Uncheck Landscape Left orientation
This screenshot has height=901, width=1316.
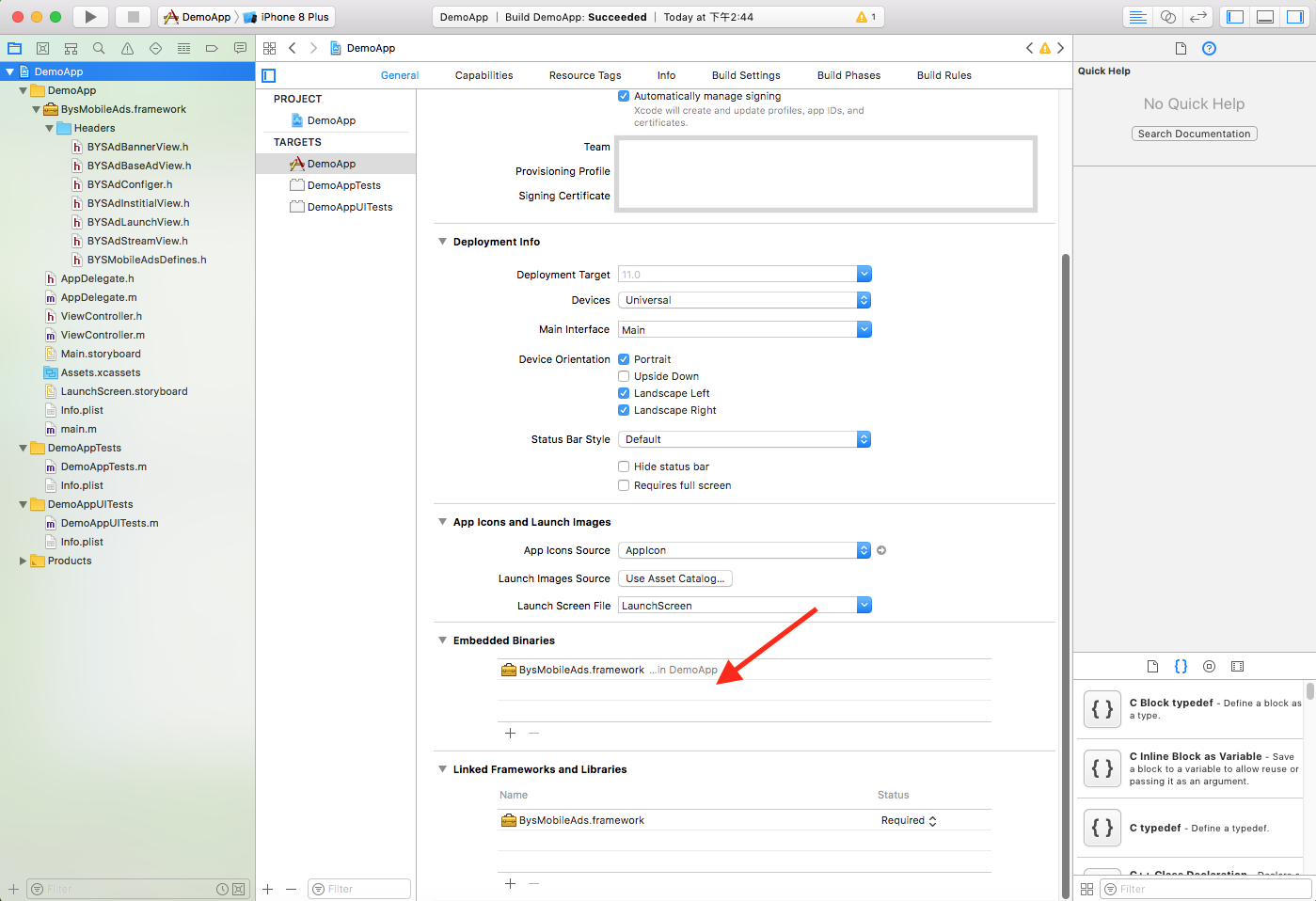[624, 393]
